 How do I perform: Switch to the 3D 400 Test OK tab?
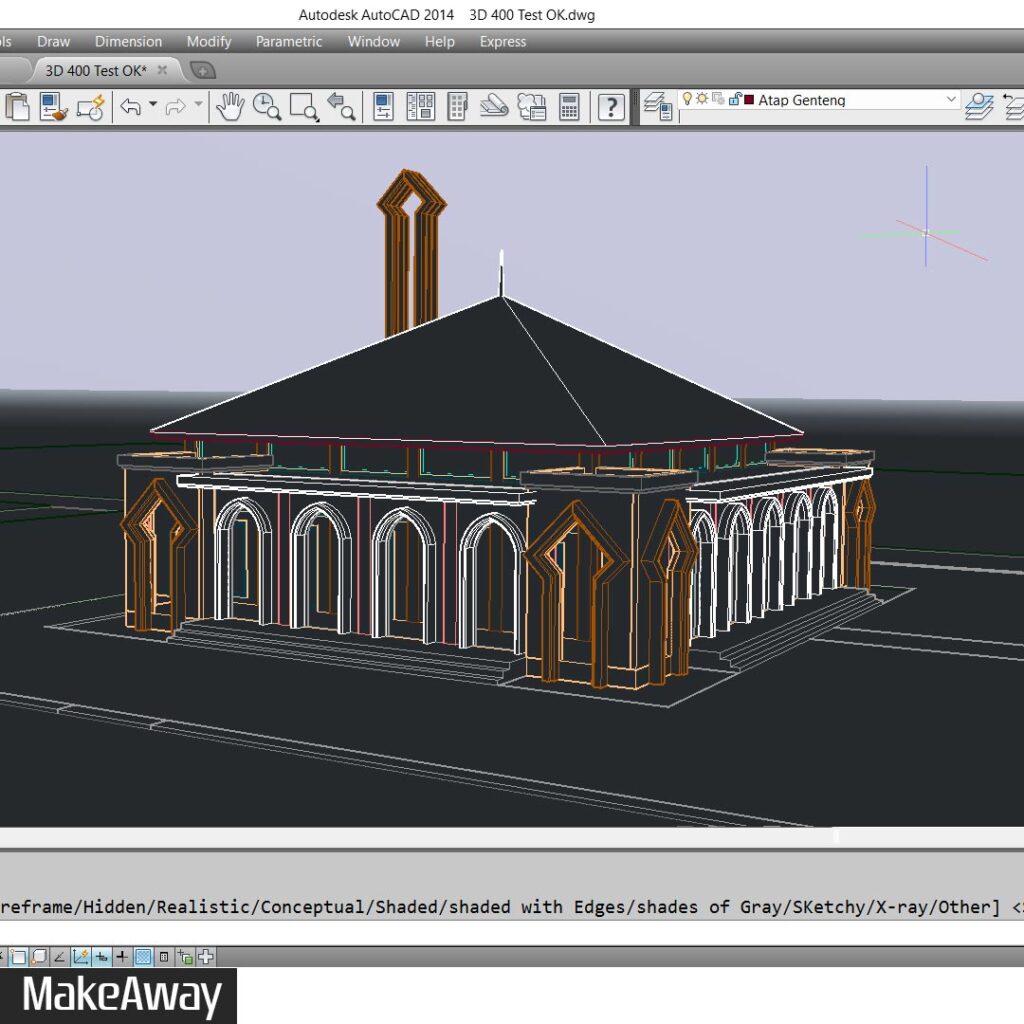[x=96, y=70]
